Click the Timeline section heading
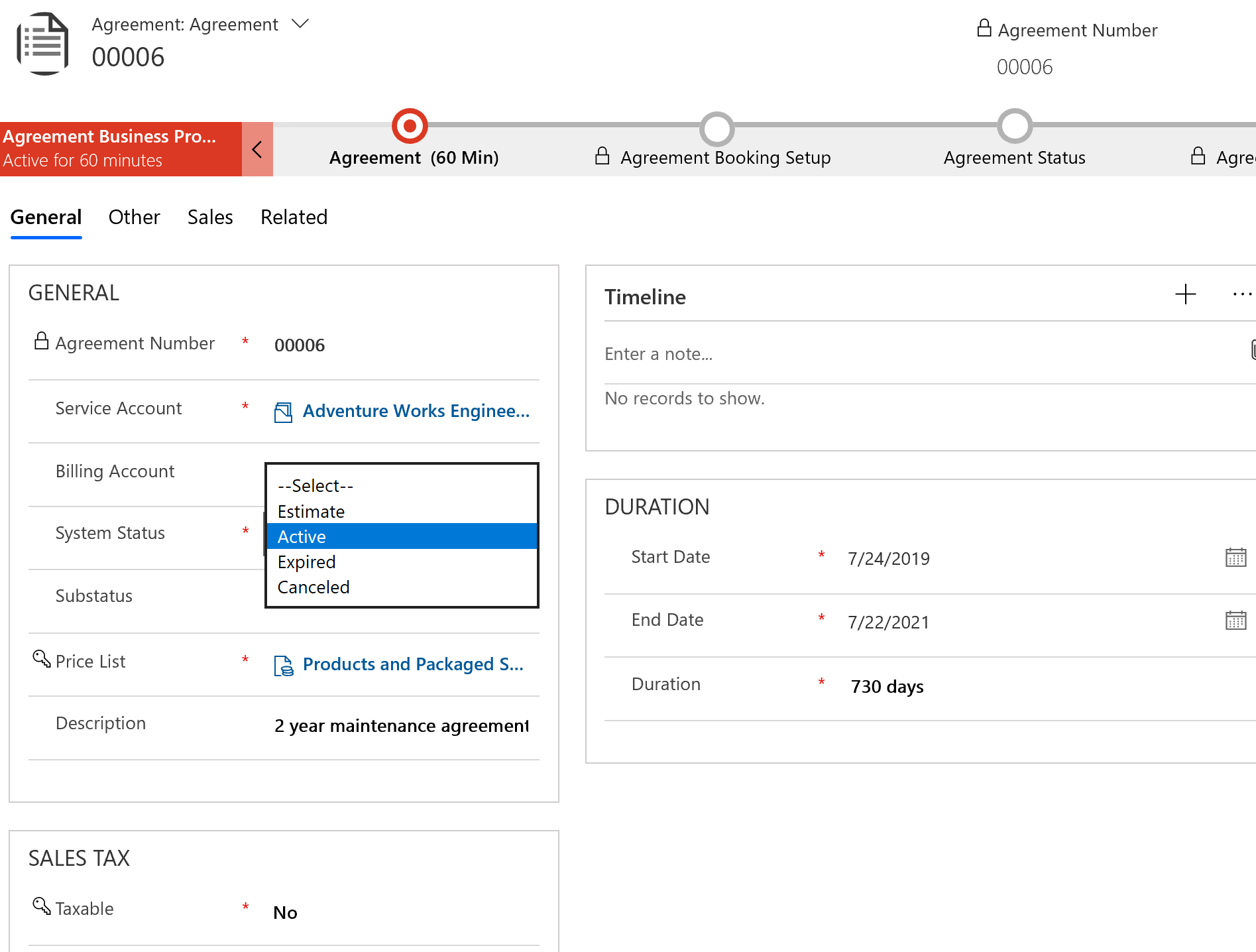Image resolution: width=1256 pixels, height=952 pixels. pos(645,297)
